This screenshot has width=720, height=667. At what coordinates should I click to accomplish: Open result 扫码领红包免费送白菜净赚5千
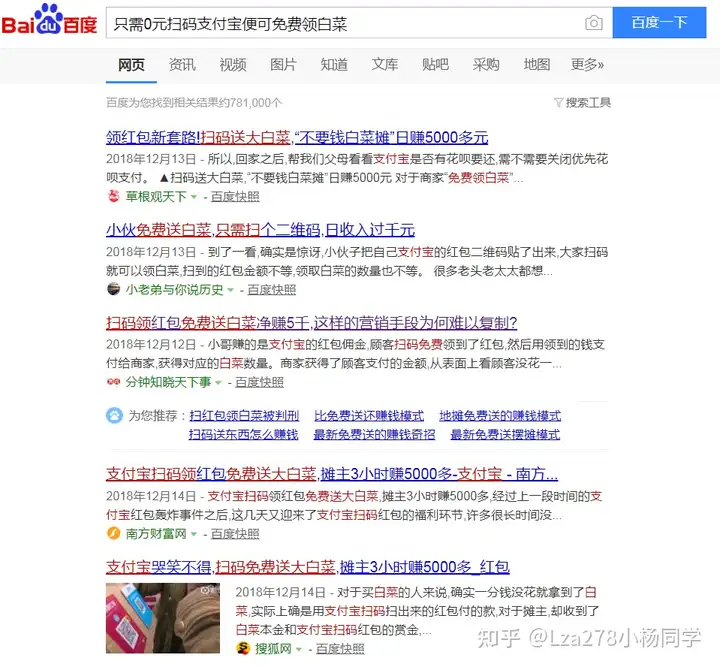(x=311, y=323)
